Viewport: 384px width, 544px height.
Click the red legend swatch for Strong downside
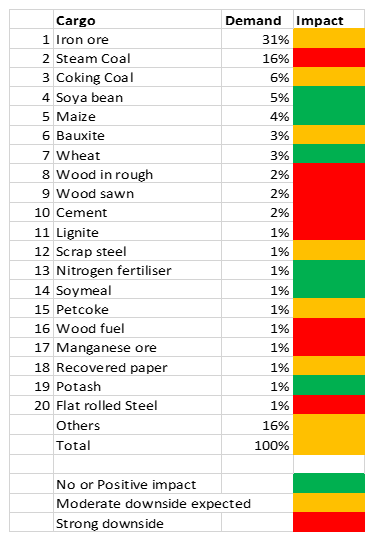coord(329,522)
